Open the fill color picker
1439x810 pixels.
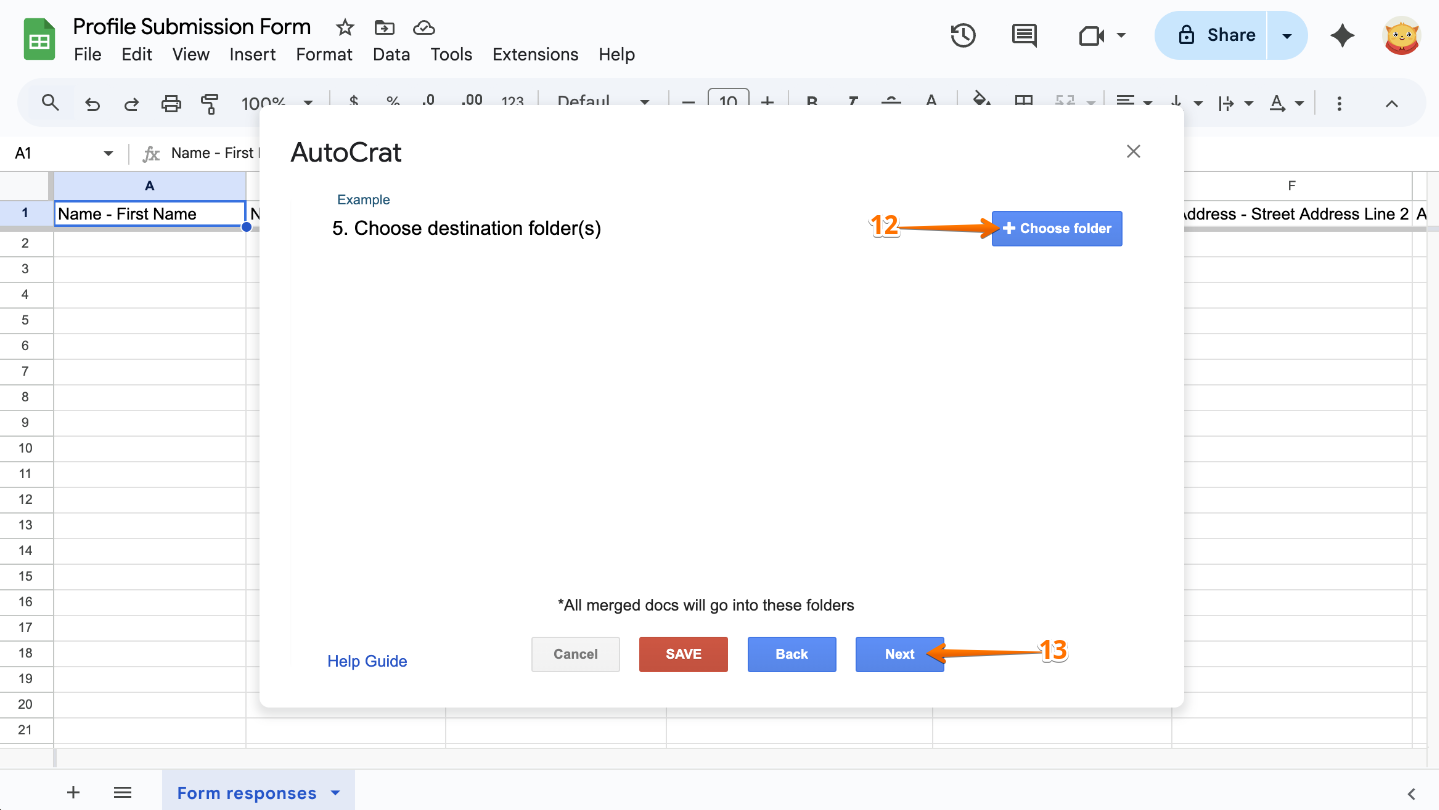981,103
